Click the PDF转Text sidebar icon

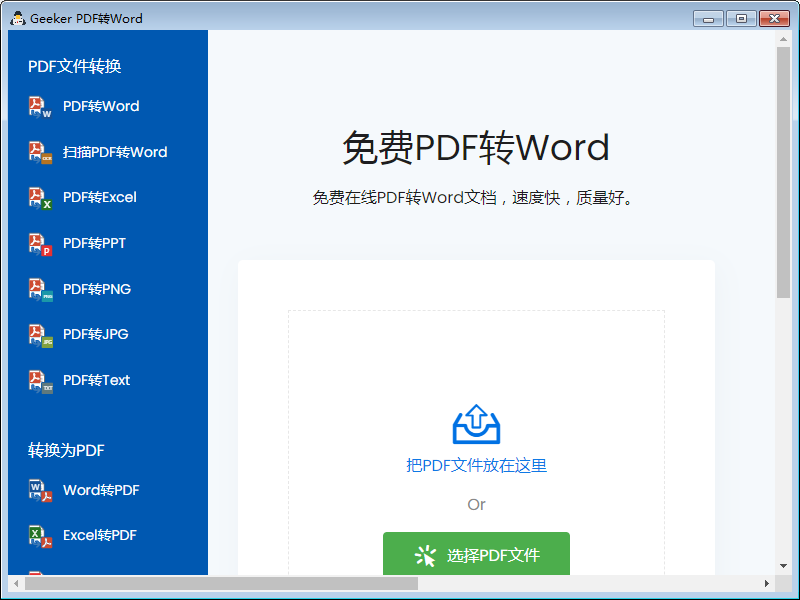pos(40,381)
